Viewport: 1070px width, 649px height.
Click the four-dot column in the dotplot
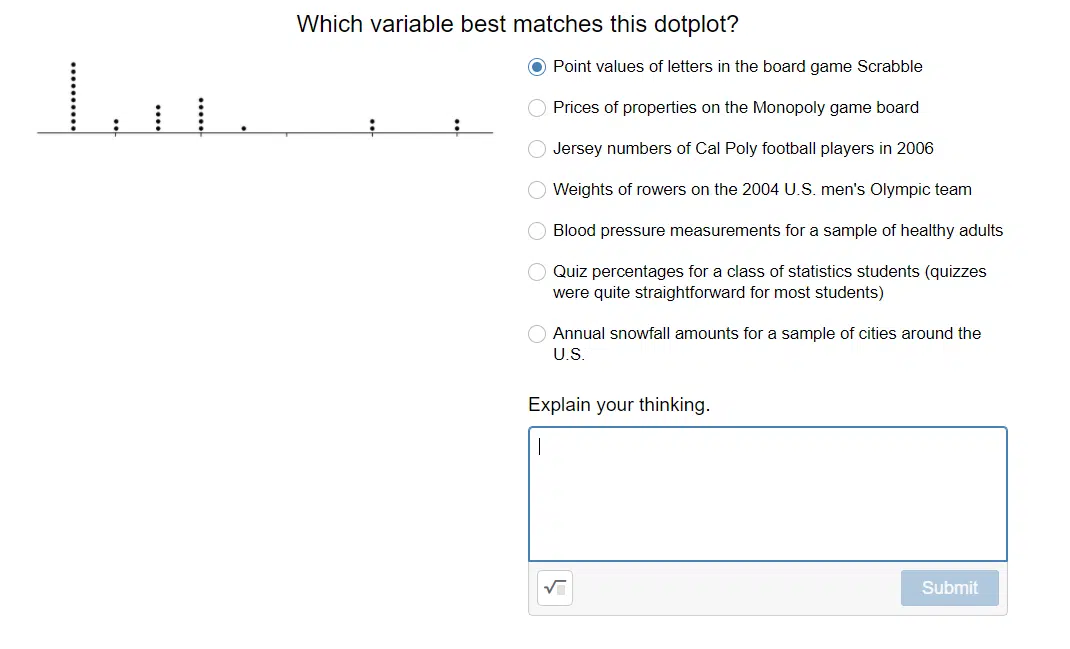[x=158, y=117]
